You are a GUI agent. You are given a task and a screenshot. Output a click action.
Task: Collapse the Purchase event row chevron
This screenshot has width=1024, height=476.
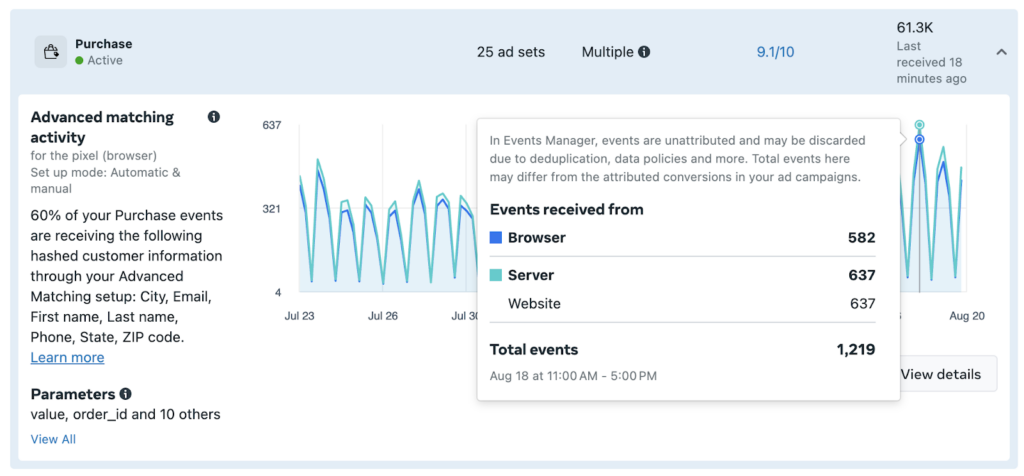pos(1001,52)
